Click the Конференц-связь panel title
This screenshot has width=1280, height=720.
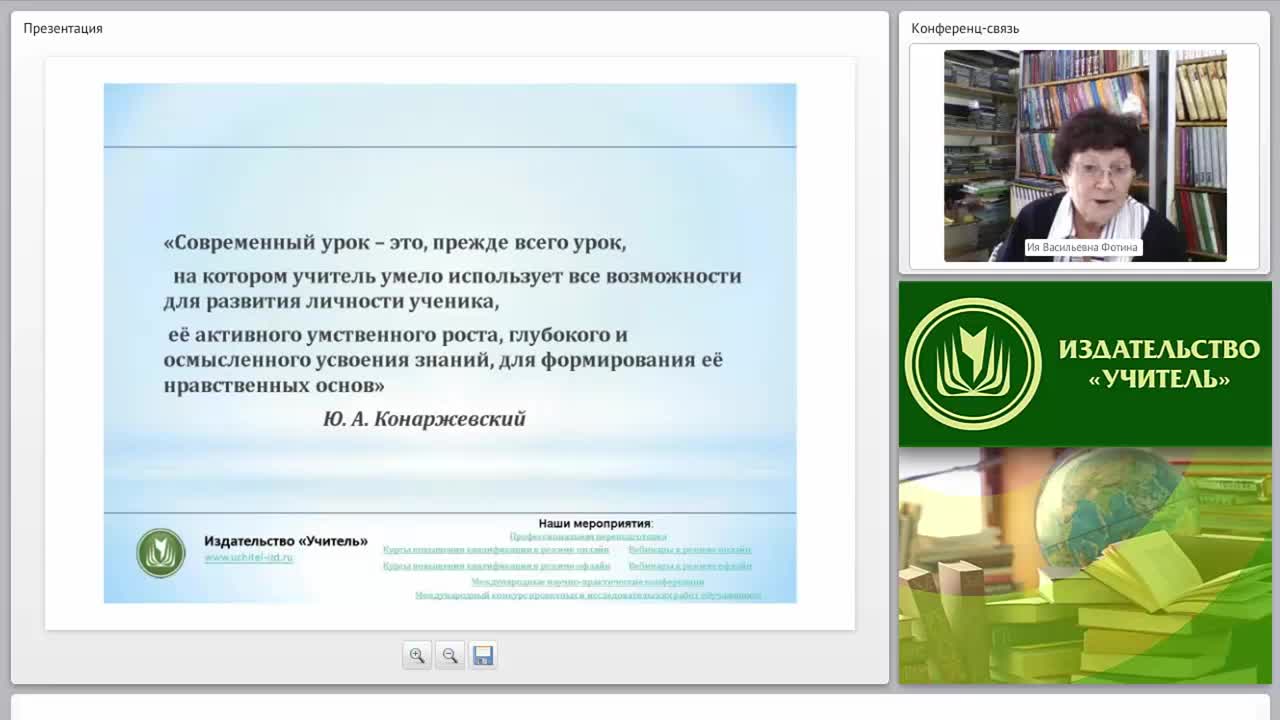click(x=965, y=28)
